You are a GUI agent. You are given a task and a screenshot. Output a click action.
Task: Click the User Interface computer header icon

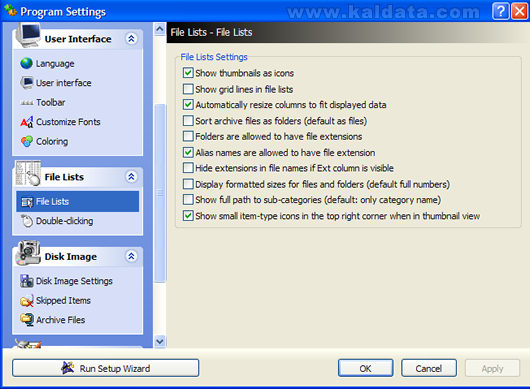pyautogui.click(x=28, y=35)
